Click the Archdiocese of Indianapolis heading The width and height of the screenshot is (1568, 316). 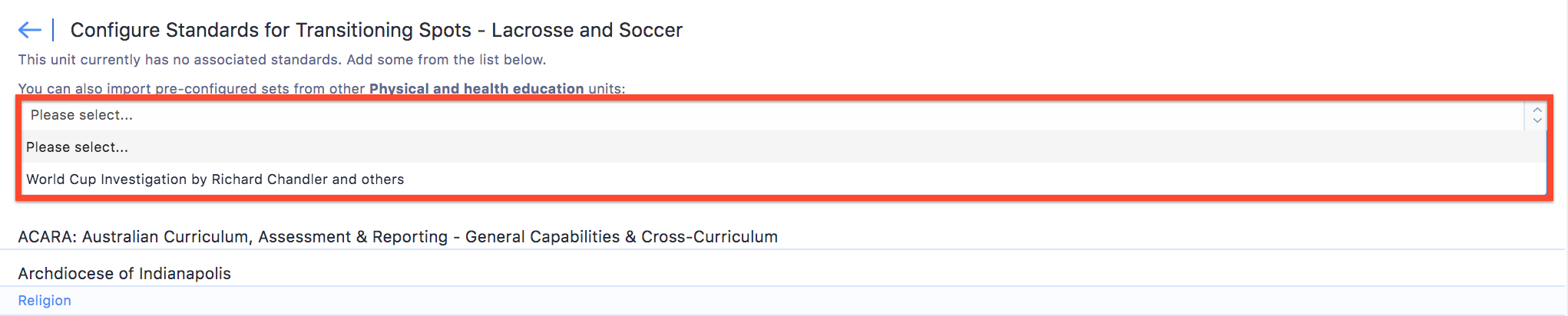(x=124, y=274)
